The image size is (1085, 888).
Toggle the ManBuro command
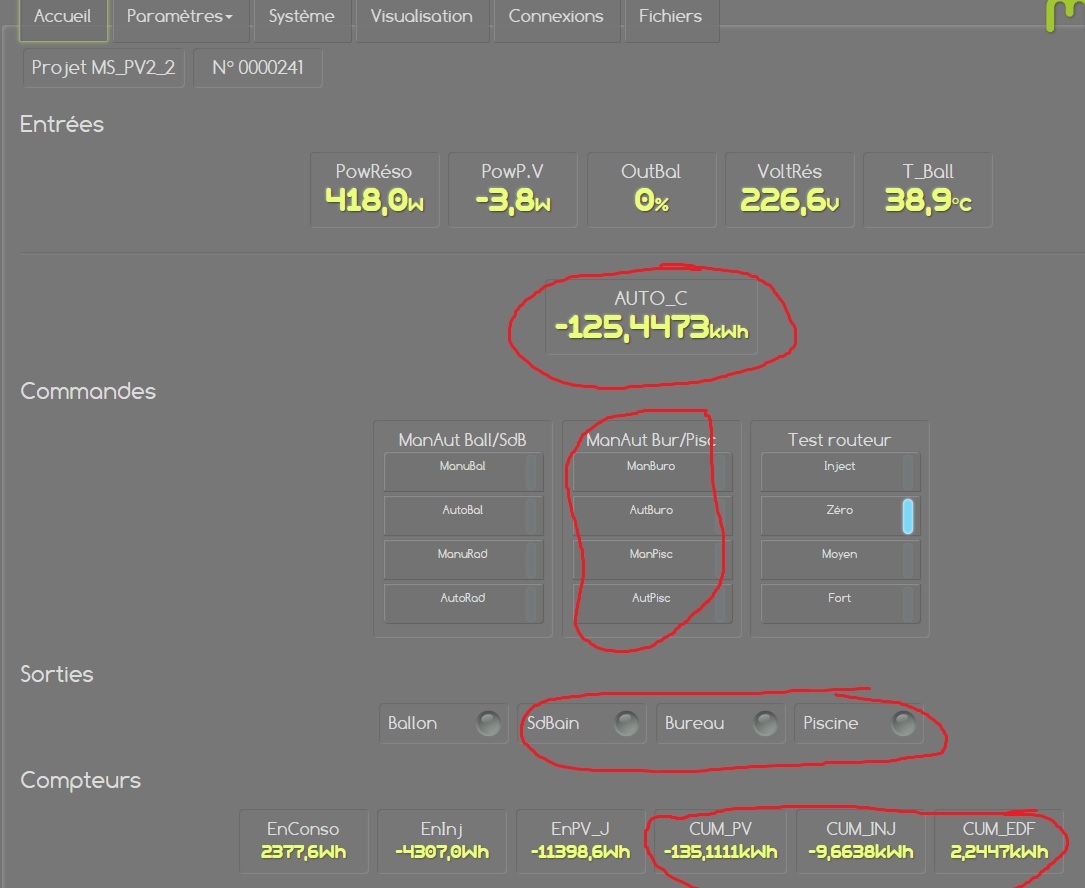click(652, 471)
